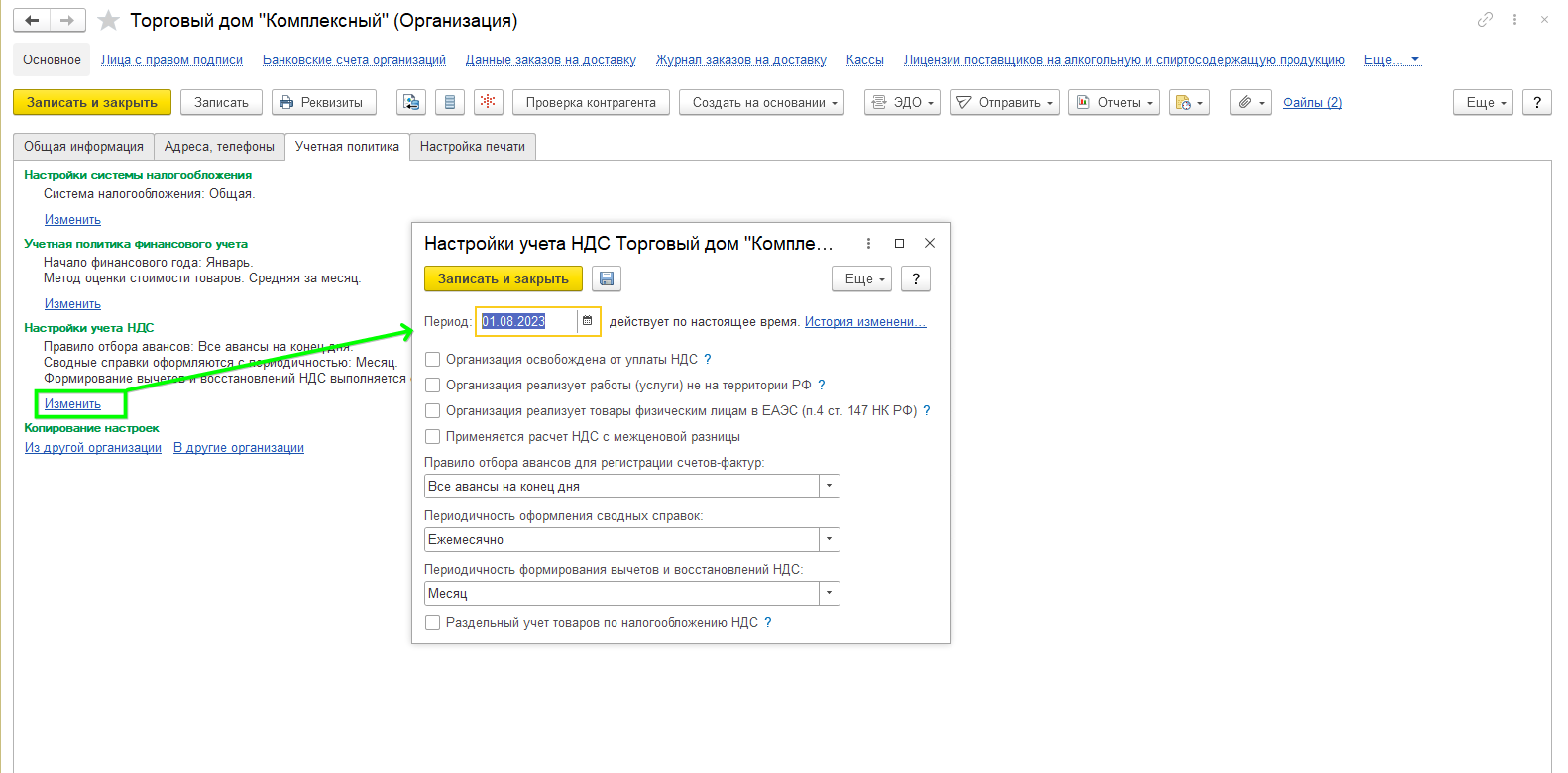Open 'Файлы (2)' link
This screenshot has width=1568, height=773.
[1312, 102]
